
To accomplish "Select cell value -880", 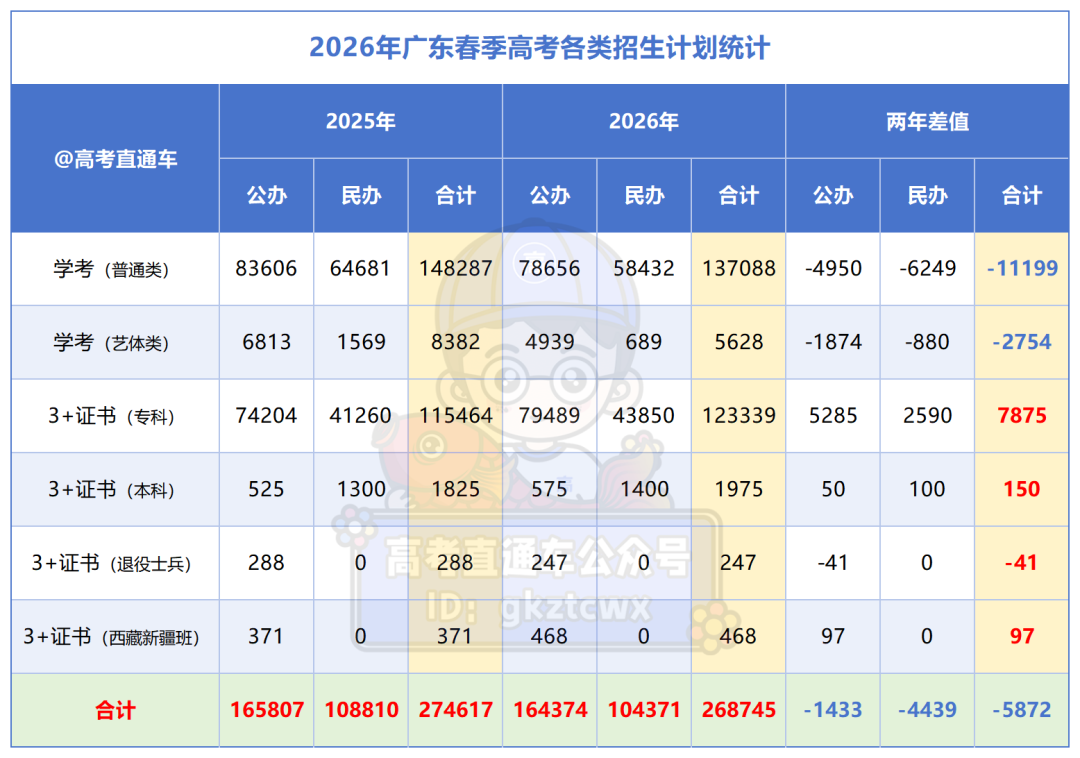I will [927, 342].
